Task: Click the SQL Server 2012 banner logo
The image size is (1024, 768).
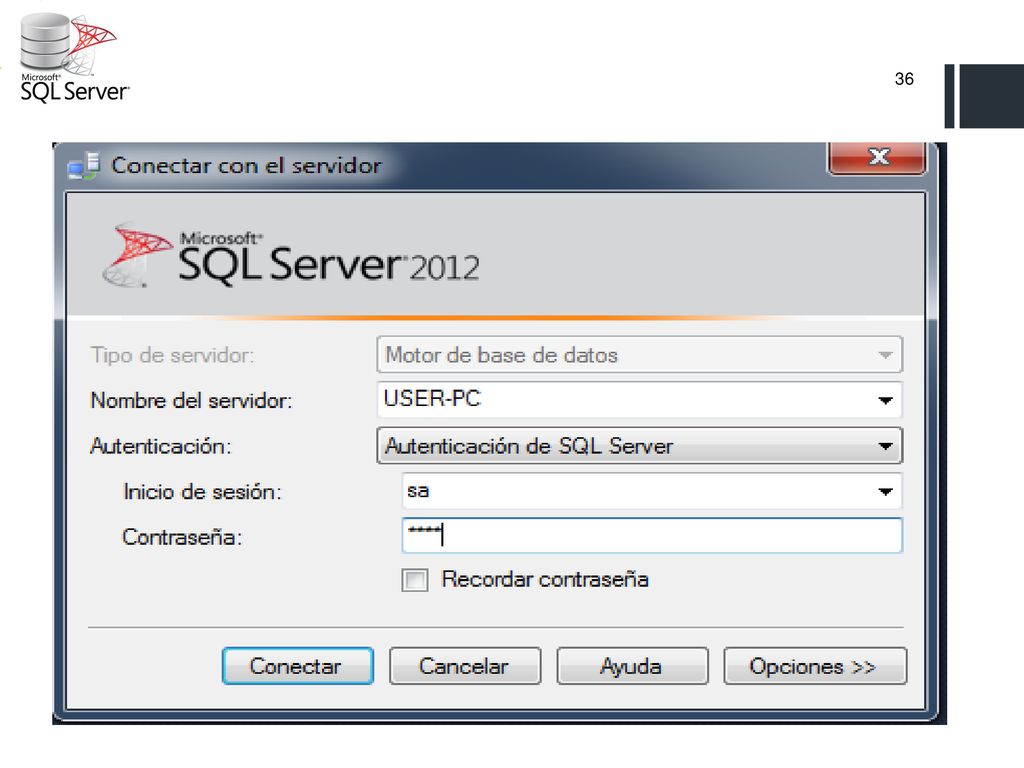Action: click(291, 257)
